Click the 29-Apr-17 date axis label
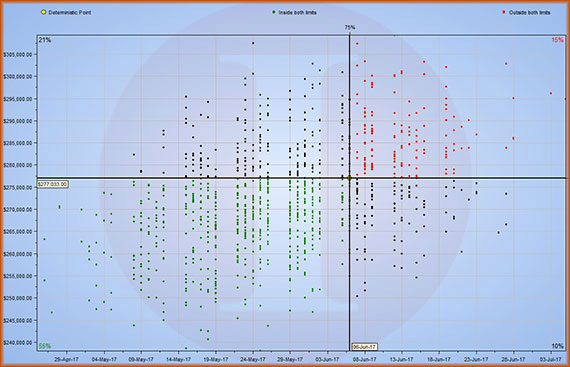Image resolution: width=570 pixels, height=367 pixels. coord(67,359)
